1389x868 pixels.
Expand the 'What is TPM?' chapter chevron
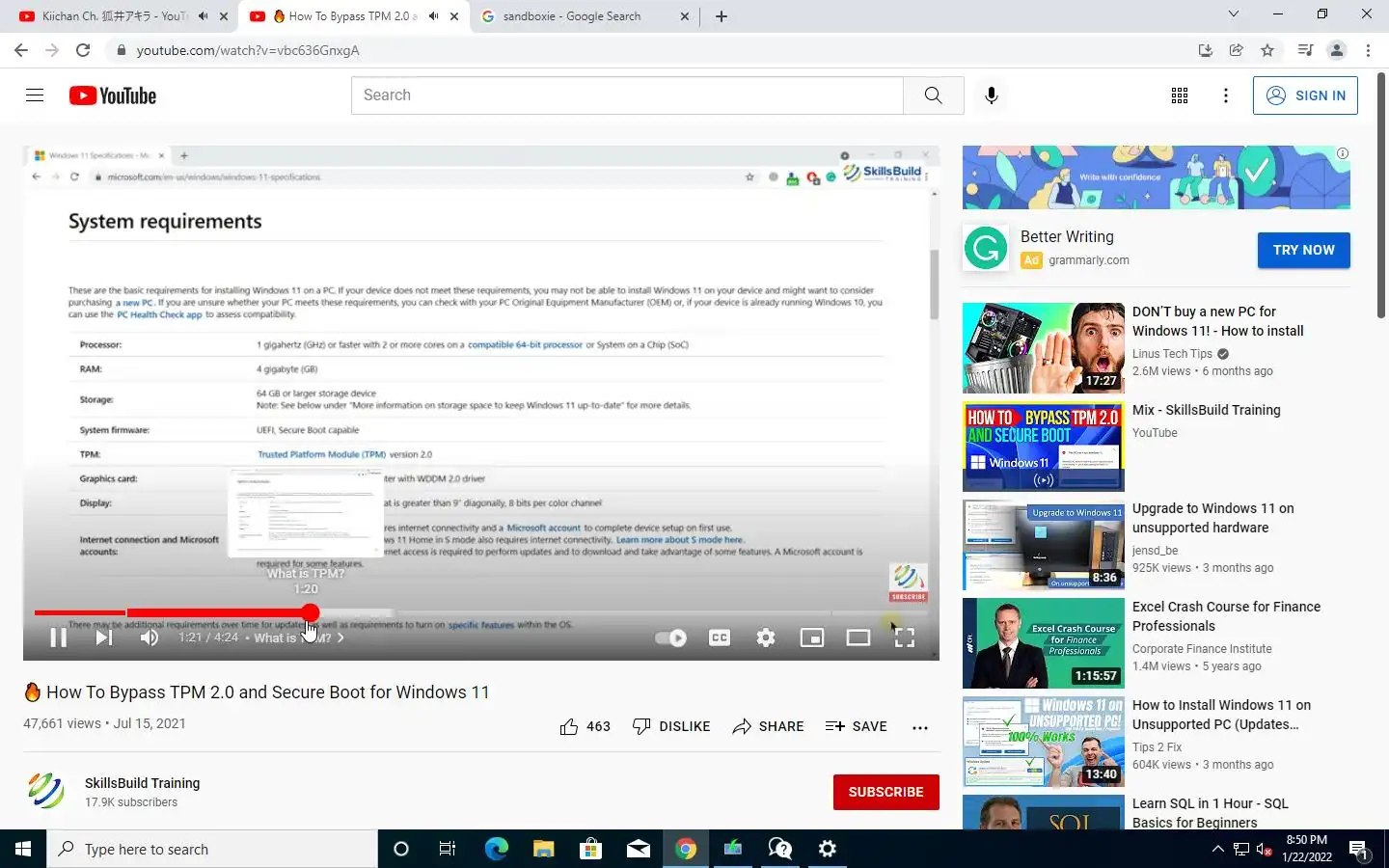tap(340, 637)
